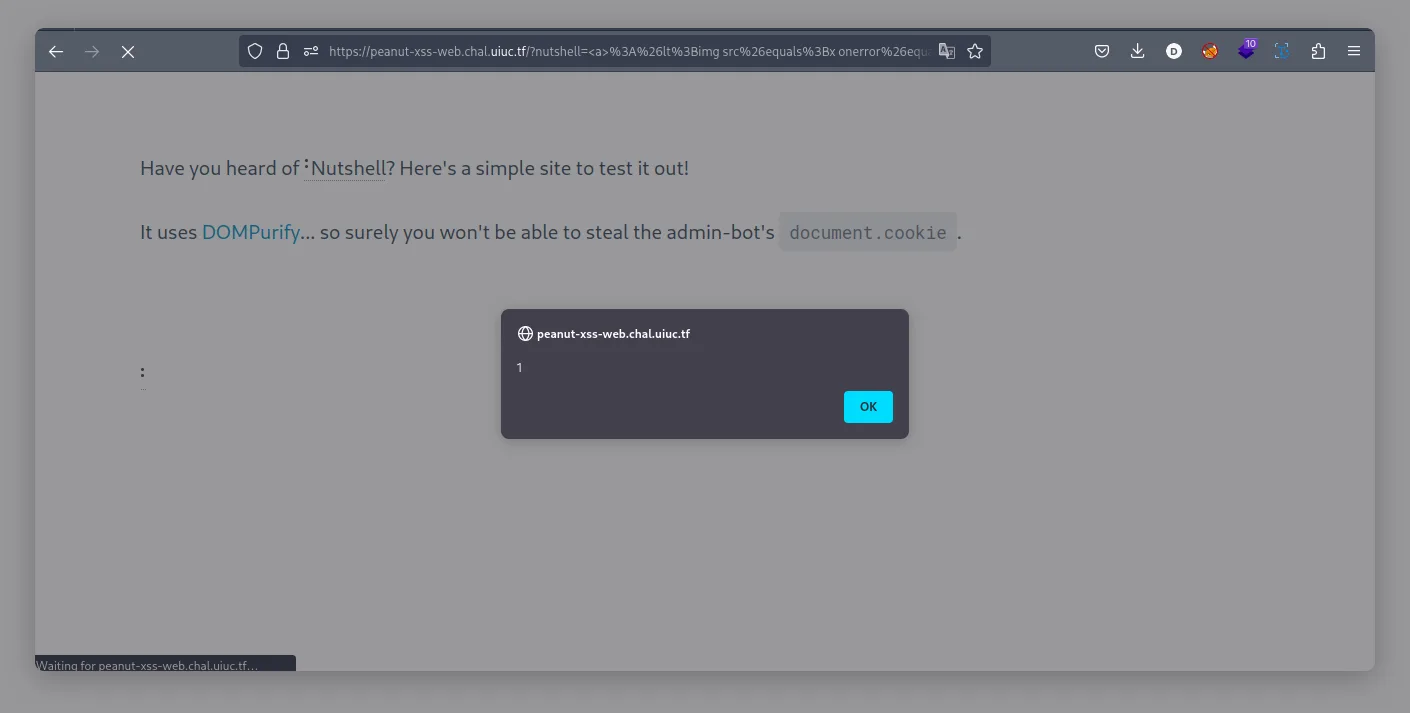The image size is (1410, 713).
Task: Open the Firefox hamburger application menu
Action: point(1354,51)
